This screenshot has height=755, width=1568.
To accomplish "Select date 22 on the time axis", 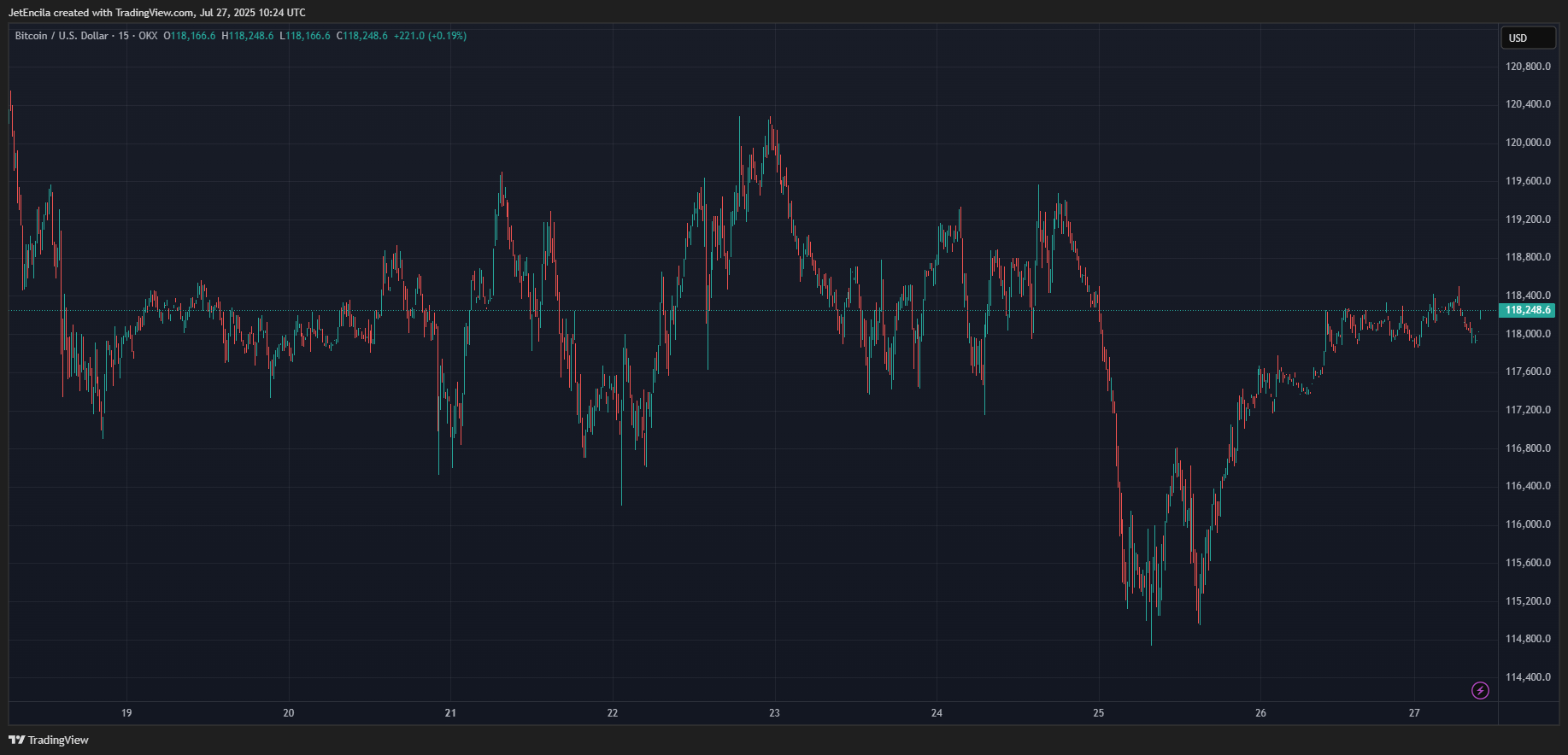I will [613, 713].
